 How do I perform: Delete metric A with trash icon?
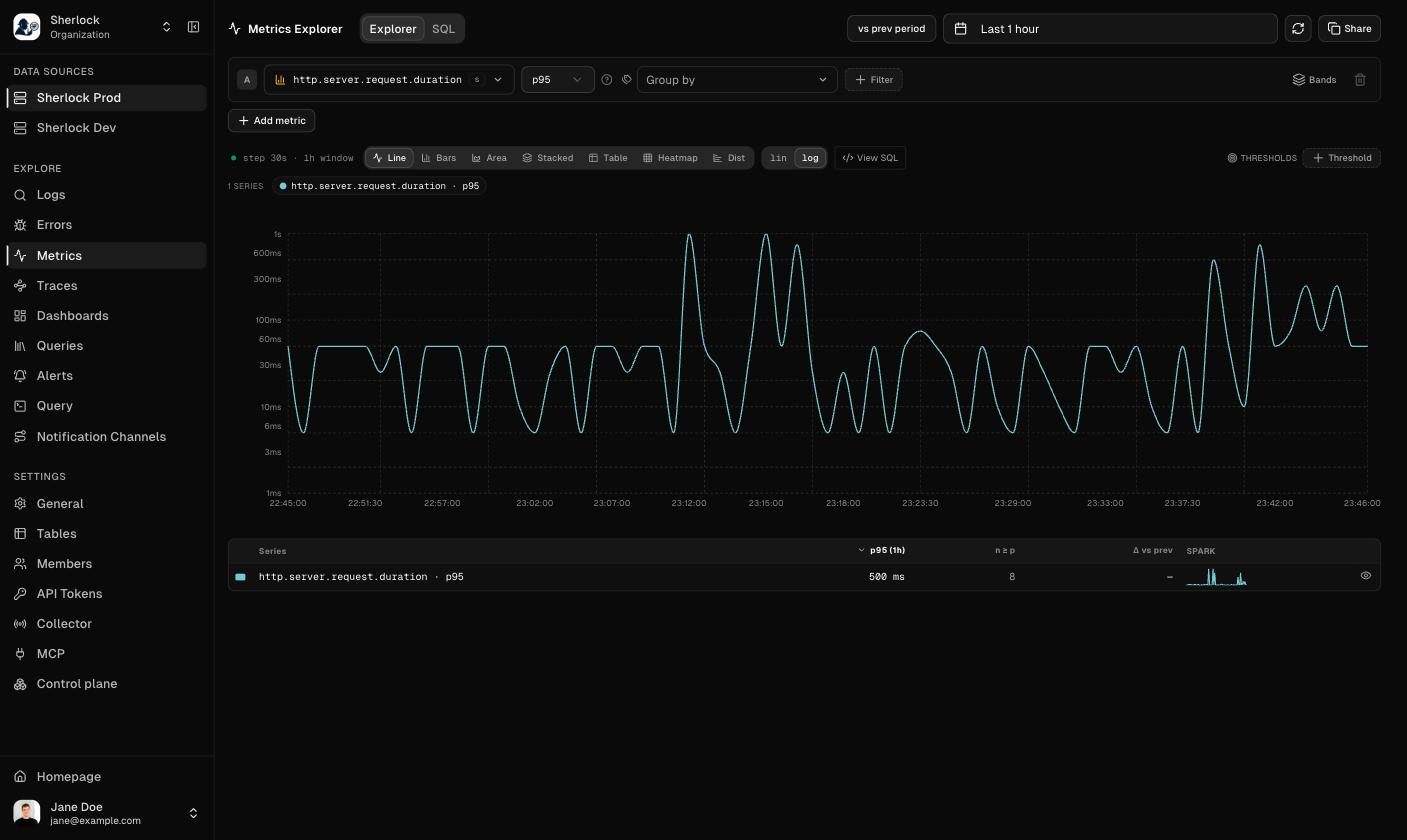[1360, 80]
